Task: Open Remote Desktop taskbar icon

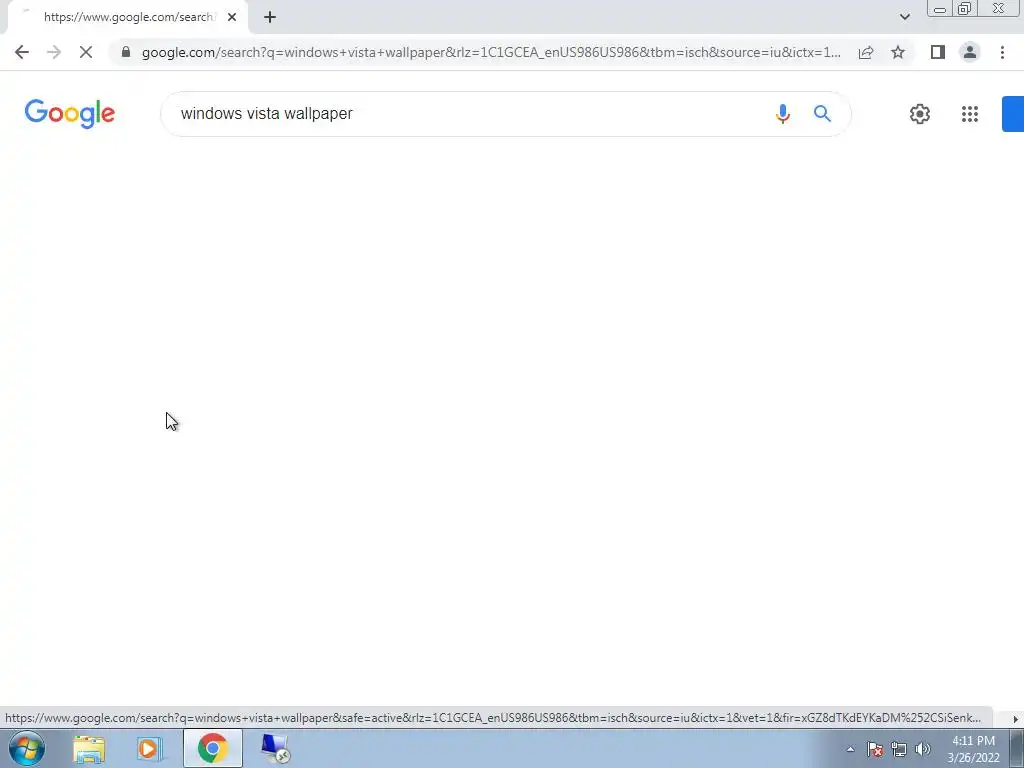Action: (275, 748)
